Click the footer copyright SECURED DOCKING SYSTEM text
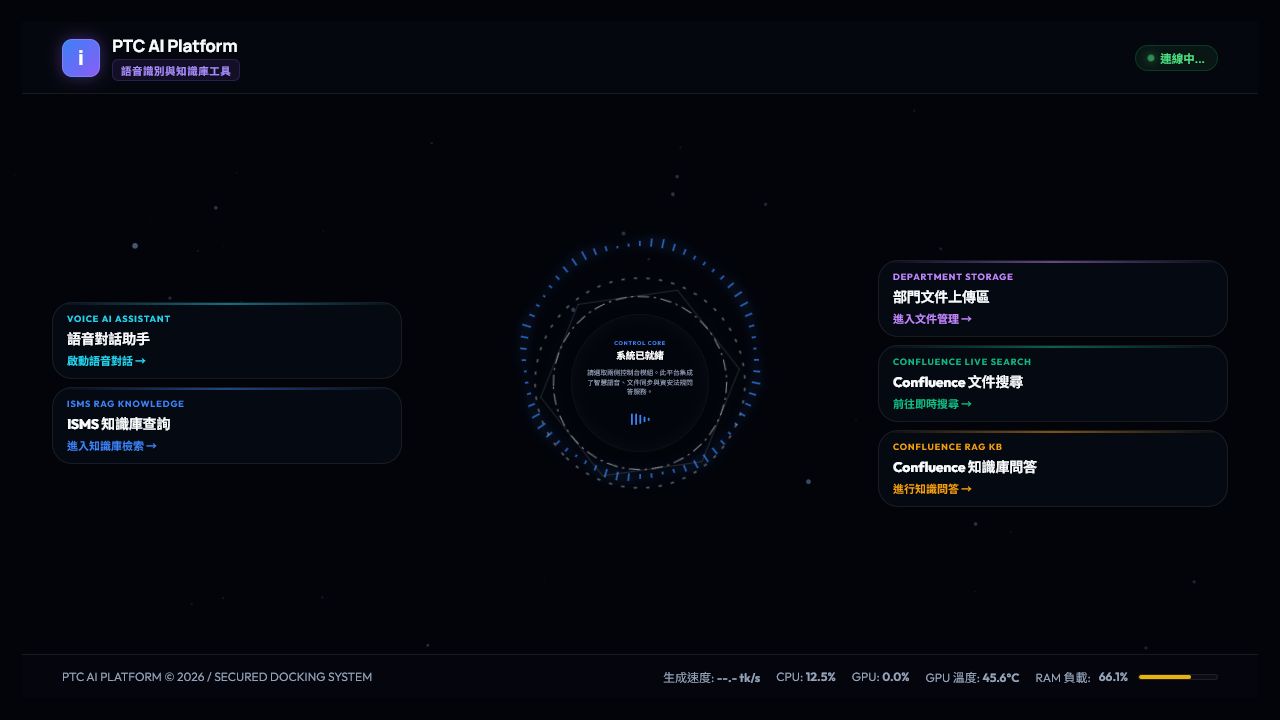The height and width of the screenshot is (720, 1280). (217, 677)
